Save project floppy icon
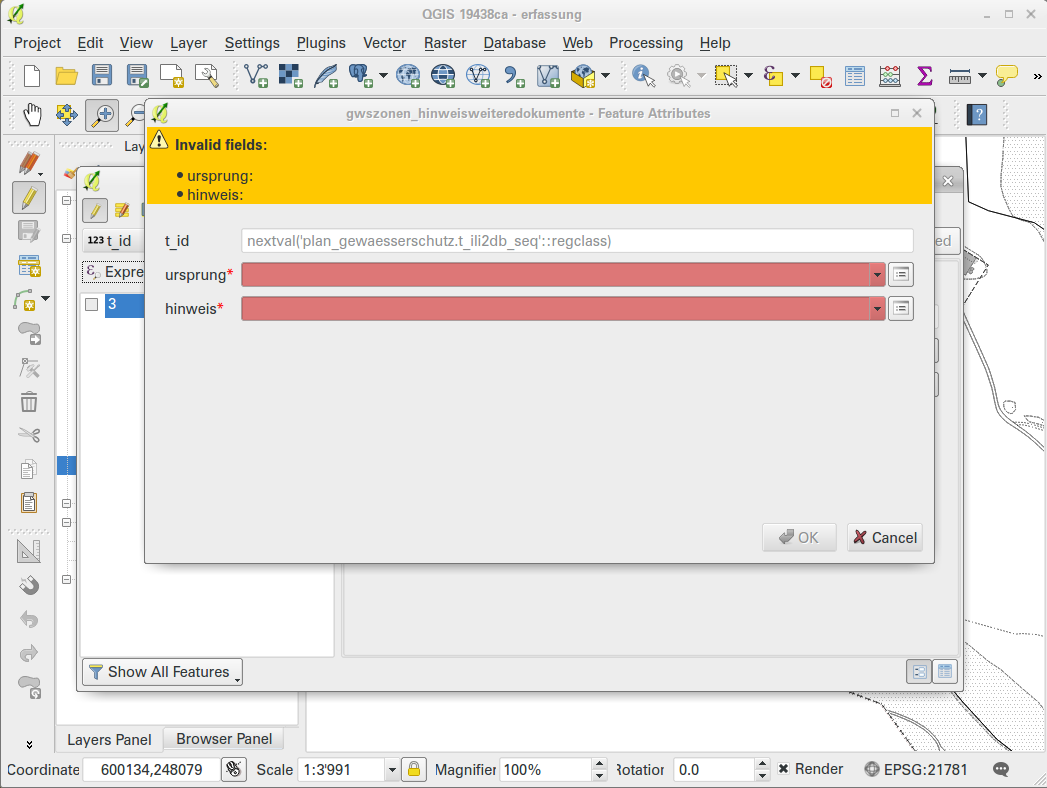Viewport: 1047px width, 788px height. [x=101, y=75]
